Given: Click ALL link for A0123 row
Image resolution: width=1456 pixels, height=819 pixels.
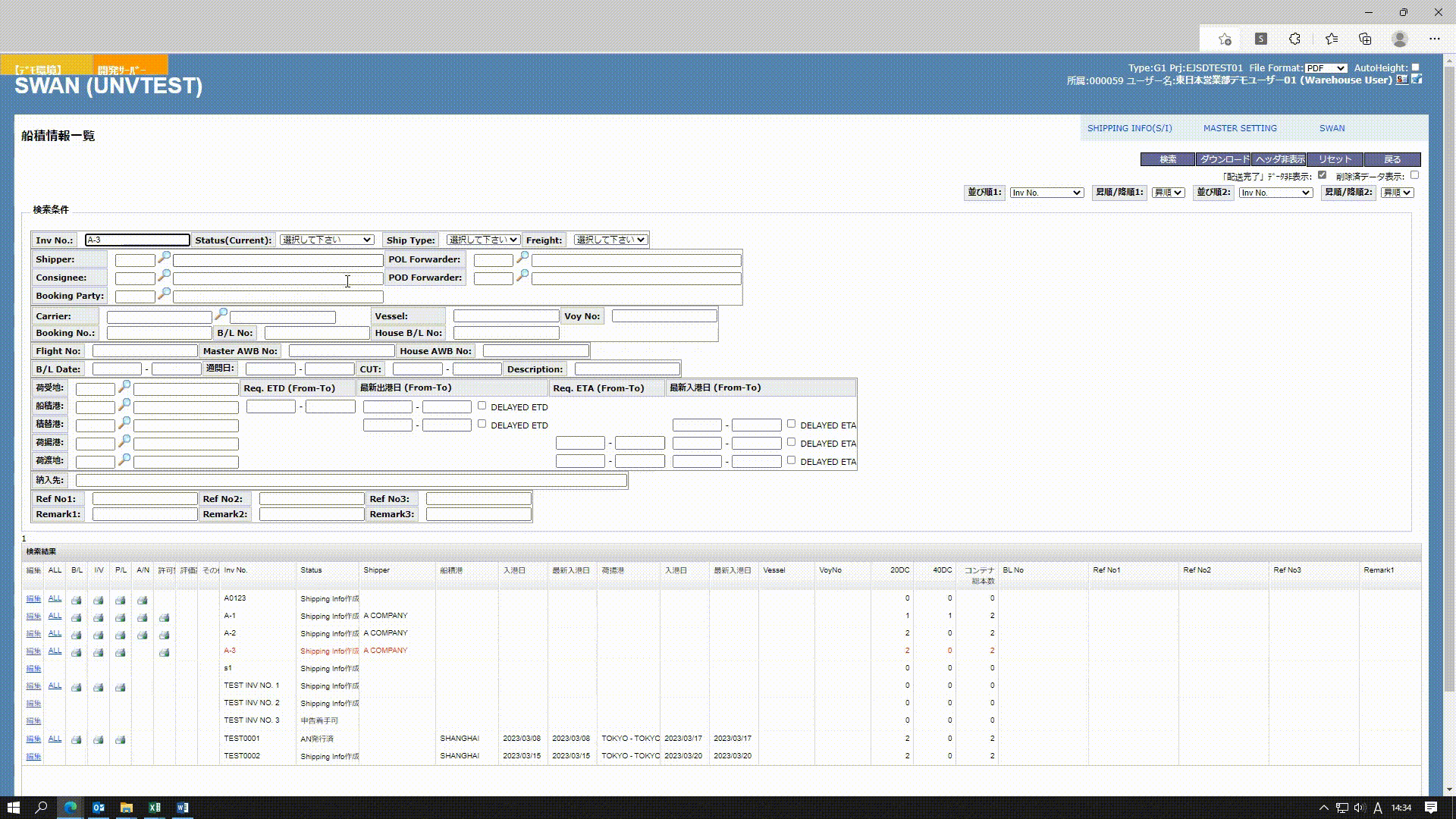Looking at the screenshot, I should (x=55, y=598).
